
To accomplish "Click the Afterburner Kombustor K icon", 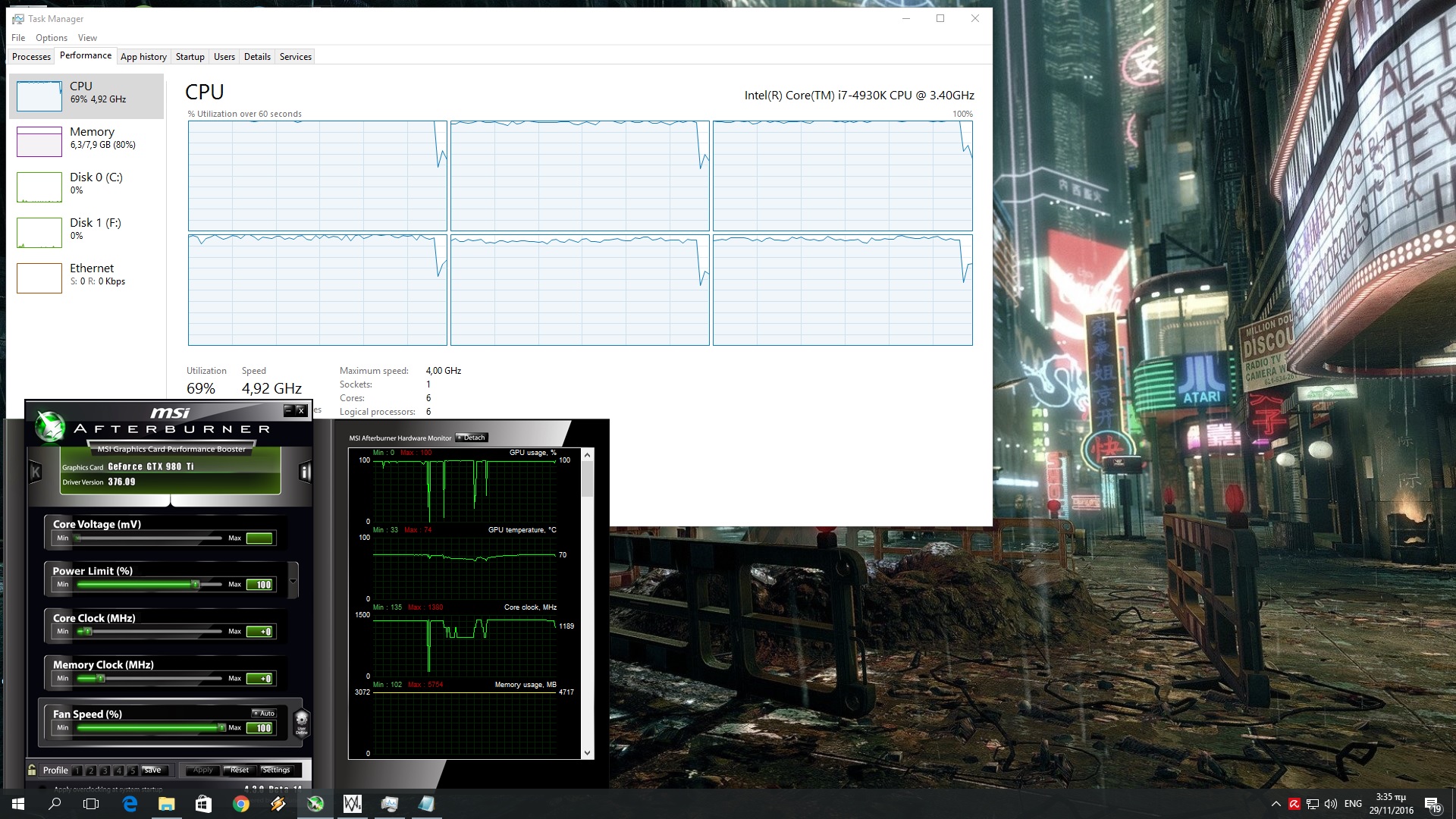I will (x=35, y=472).
